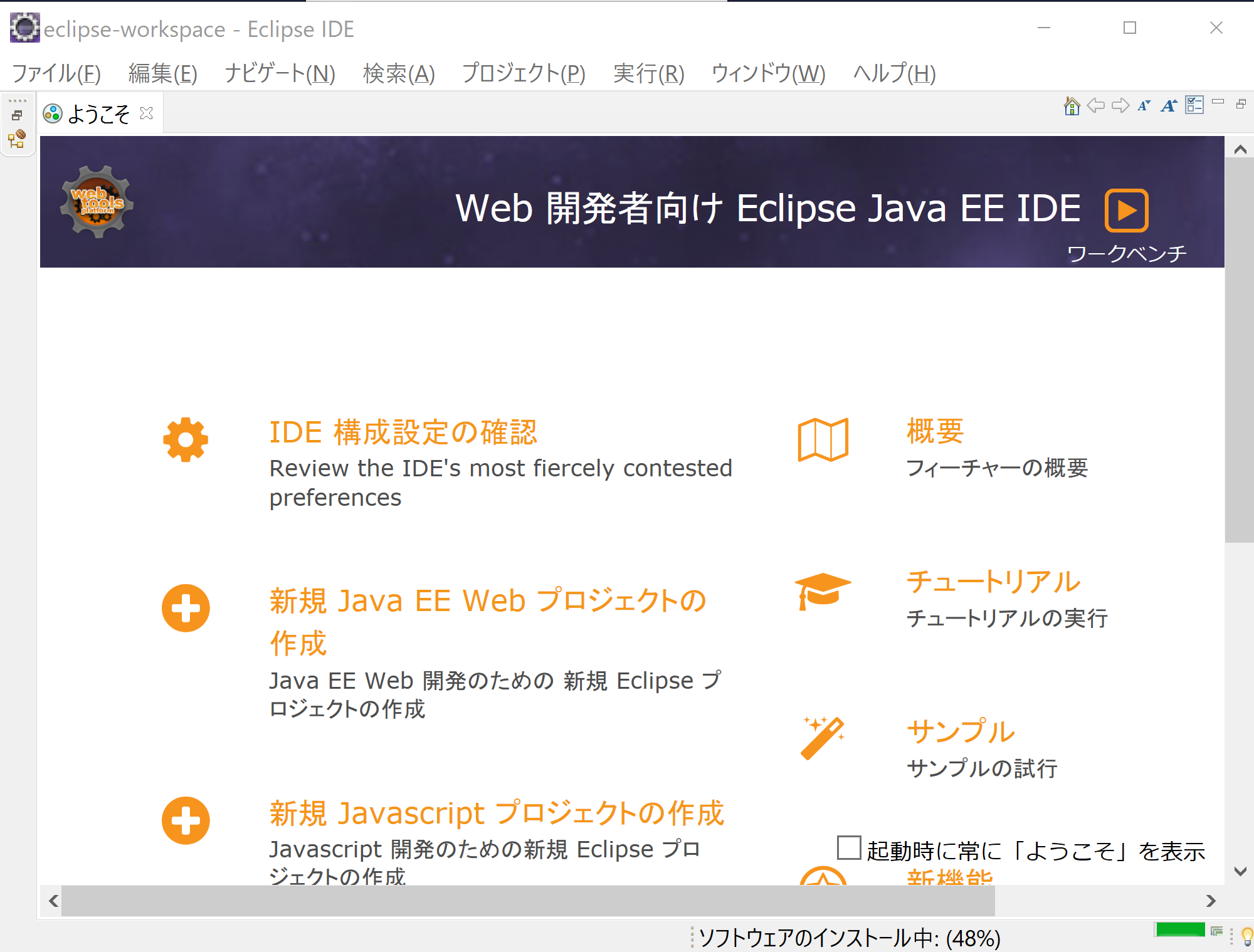Open 新規 Java EE Web プロジェクトの作成 link
This screenshot has width=1254, height=952.
(488, 622)
